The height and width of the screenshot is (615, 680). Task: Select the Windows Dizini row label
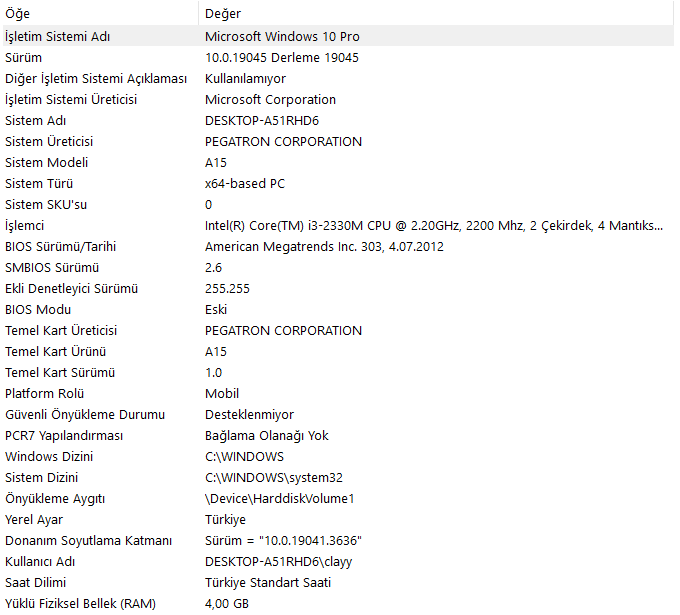point(49,457)
